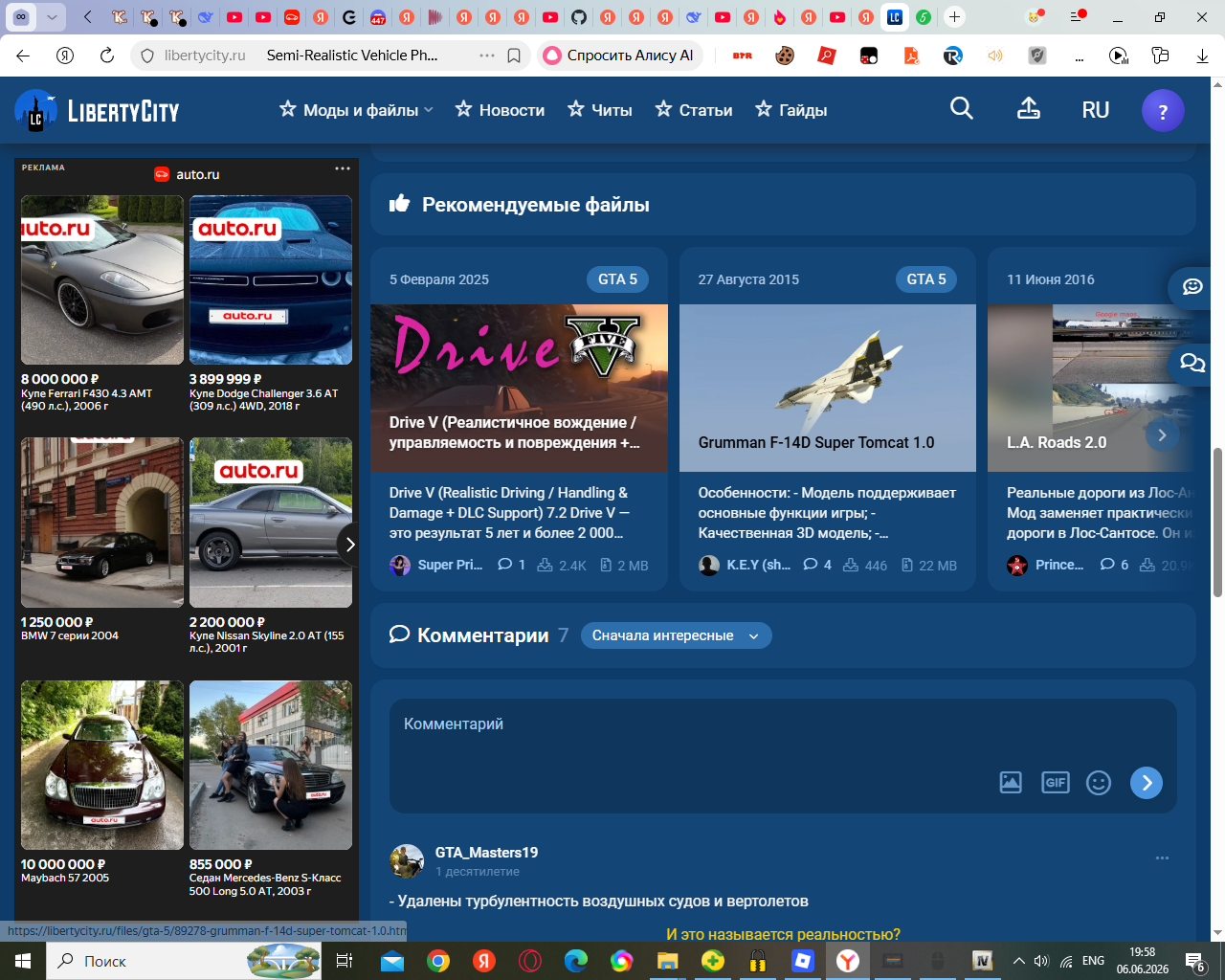Click the Спросить Алису AI button
1225x980 pixels.
point(620,56)
